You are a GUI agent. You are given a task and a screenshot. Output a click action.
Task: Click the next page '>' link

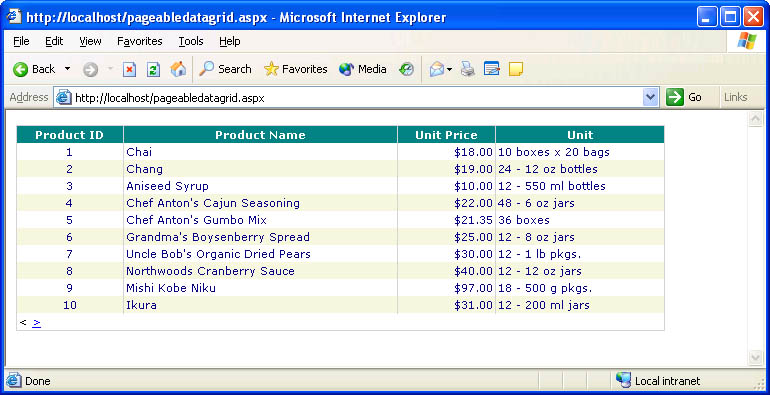(37, 323)
